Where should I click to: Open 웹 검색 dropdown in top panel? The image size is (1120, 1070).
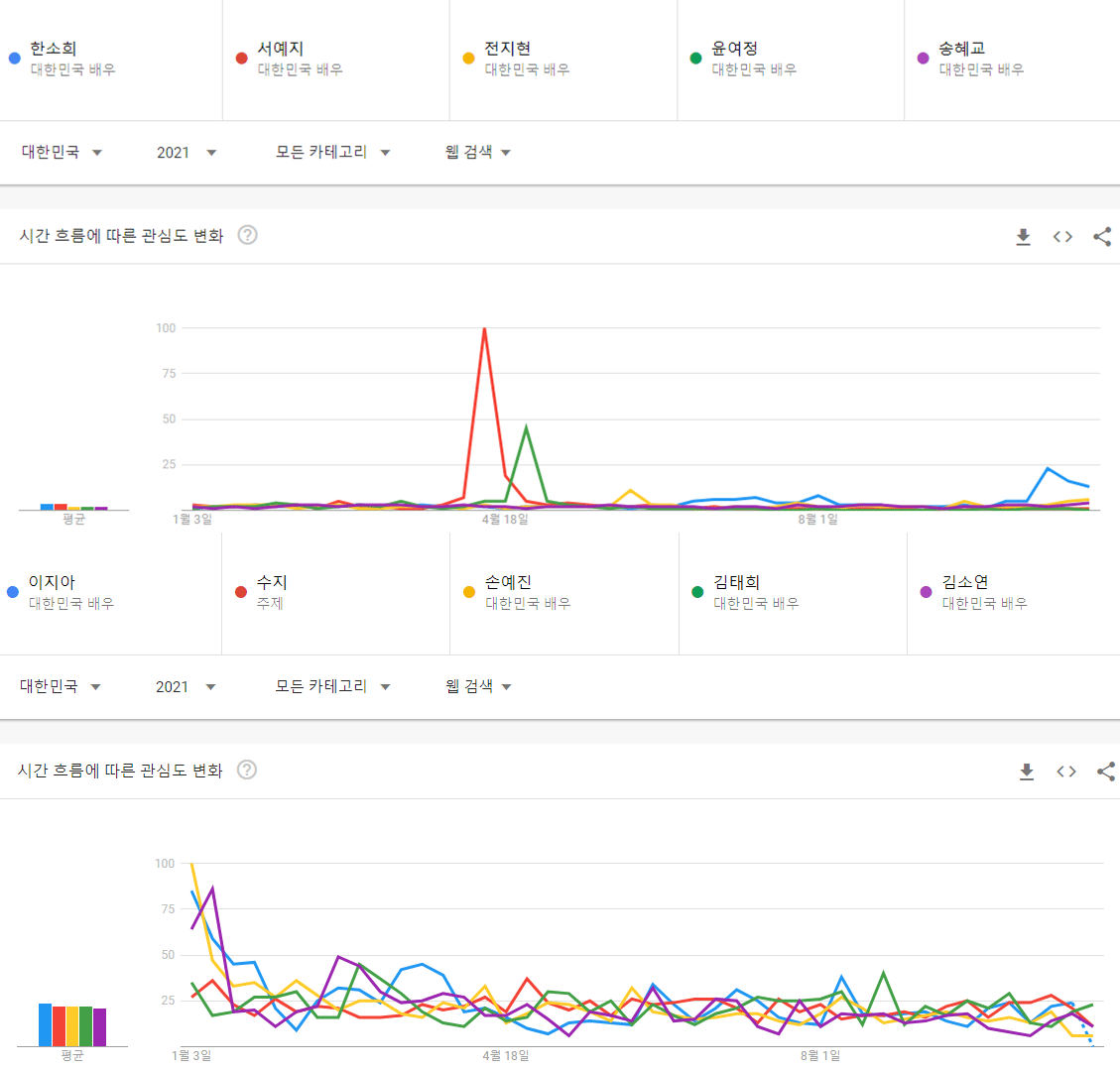pyautogui.click(x=478, y=152)
